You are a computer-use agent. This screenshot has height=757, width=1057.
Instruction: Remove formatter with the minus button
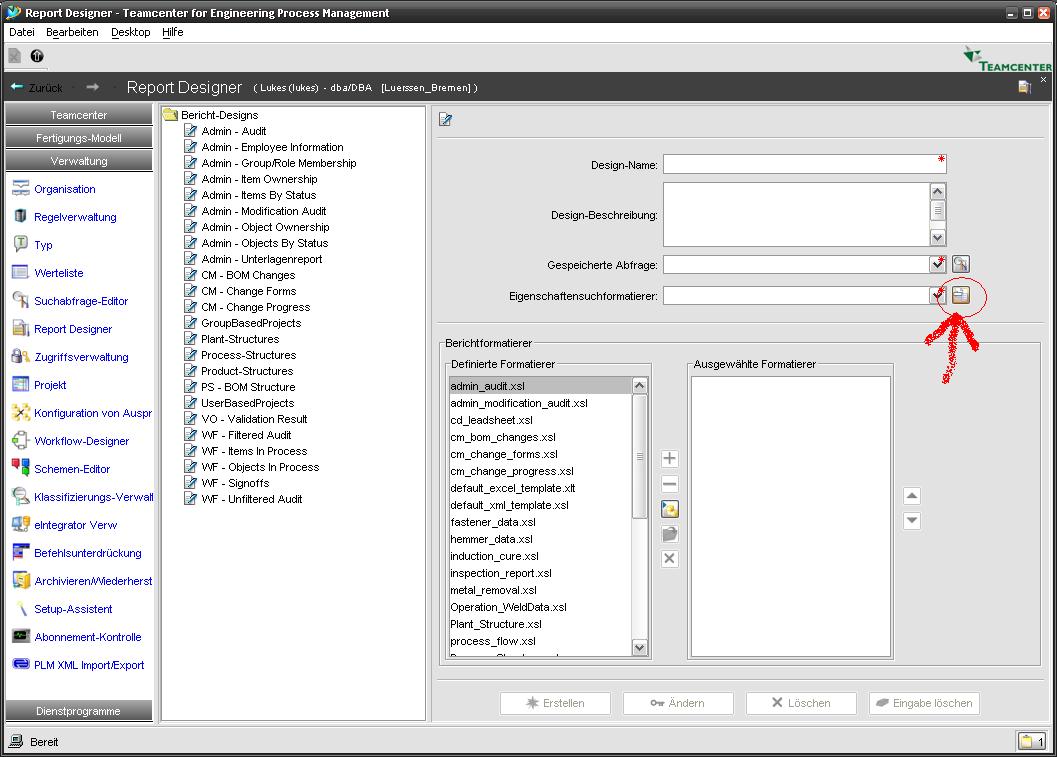(x=669, y=484)
